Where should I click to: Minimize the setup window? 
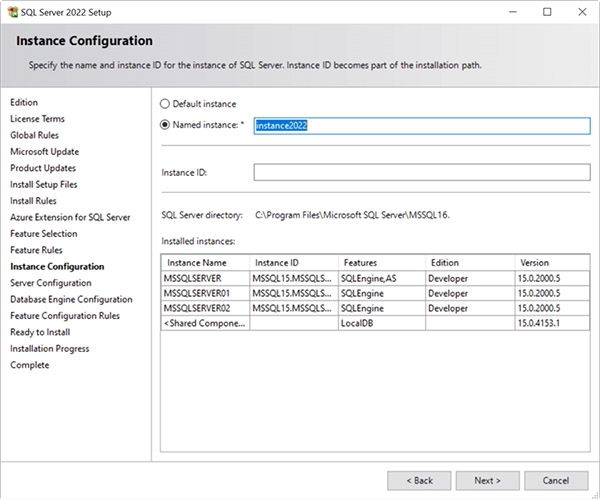coord(513,12)
